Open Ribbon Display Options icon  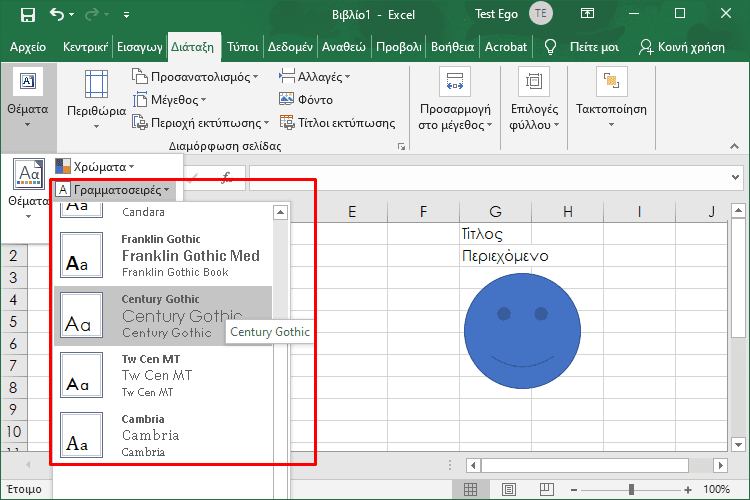tap(587, 13)
